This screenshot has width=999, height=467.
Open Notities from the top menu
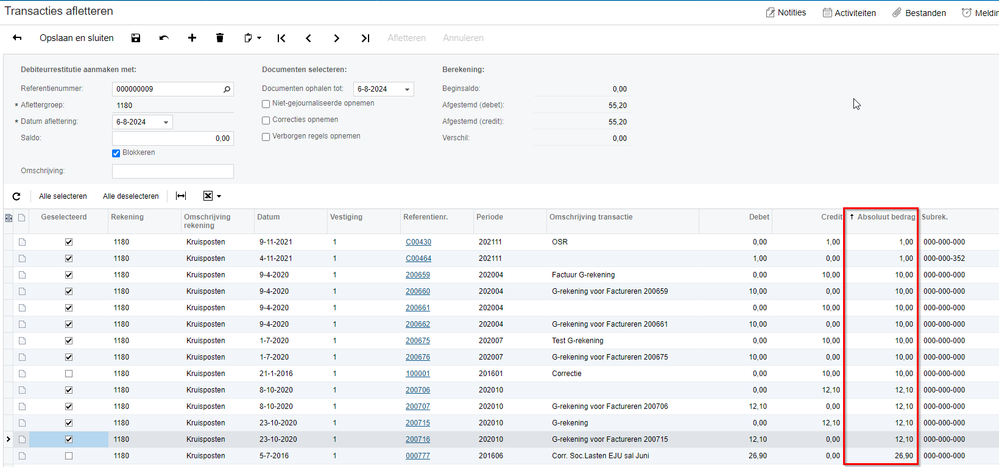tap(785, 13)
